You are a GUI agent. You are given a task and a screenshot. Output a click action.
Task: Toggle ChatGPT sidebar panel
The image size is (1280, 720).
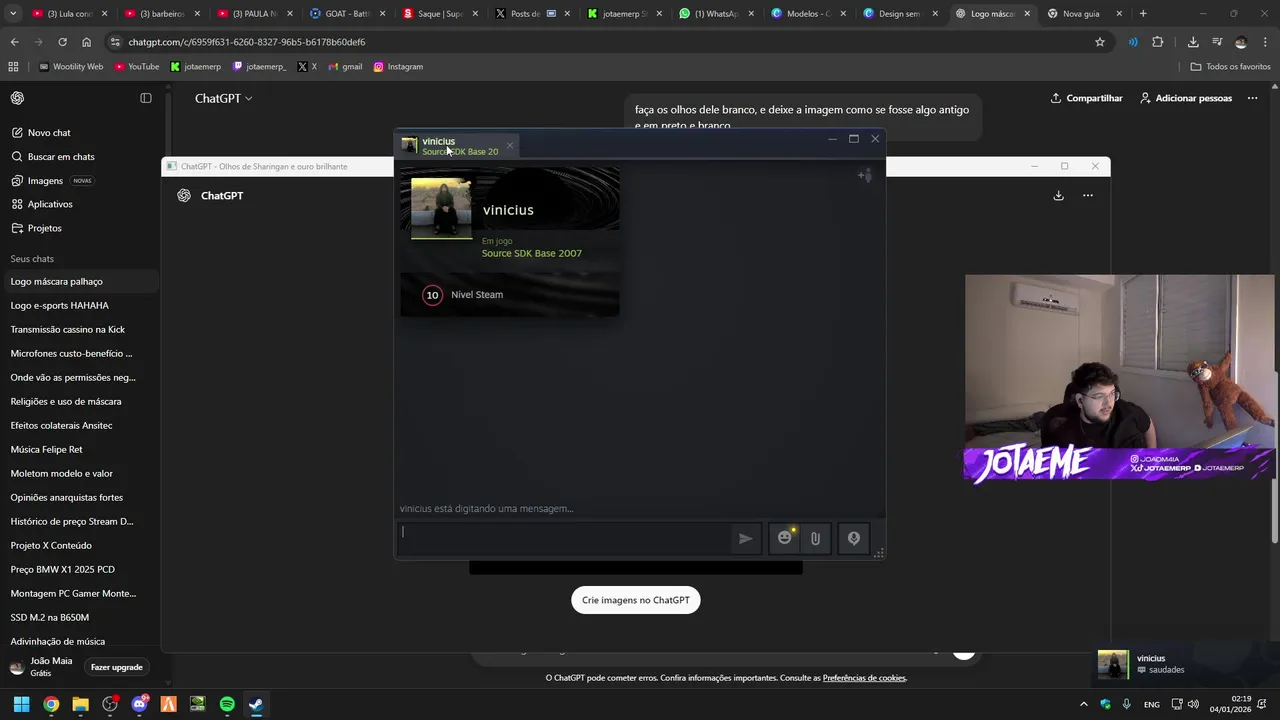click(146, 98)
